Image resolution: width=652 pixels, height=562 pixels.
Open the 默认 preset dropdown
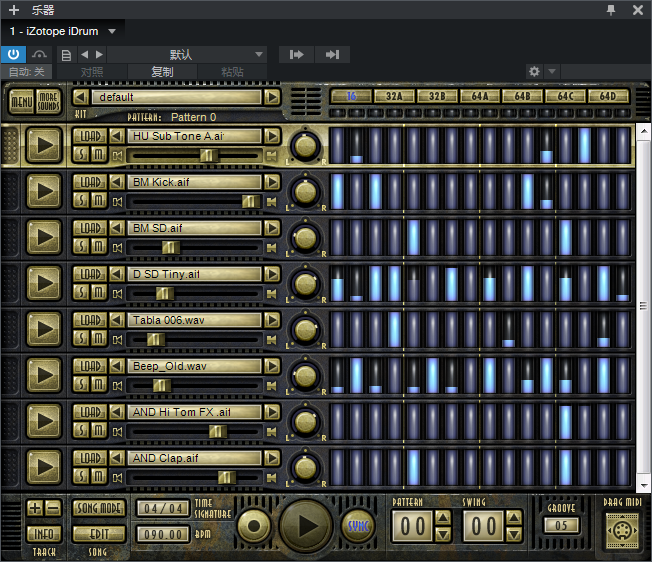[187, 54]
